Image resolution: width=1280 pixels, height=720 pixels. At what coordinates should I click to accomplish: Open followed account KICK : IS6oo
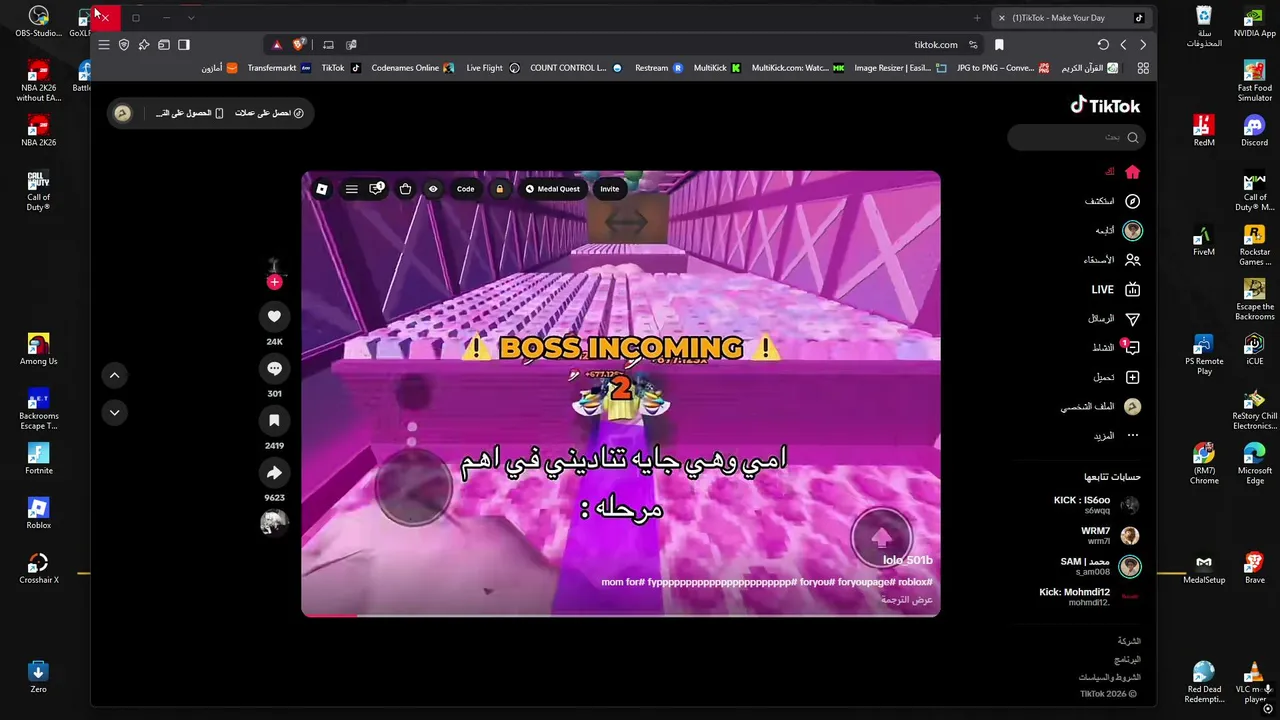coord(1096,505)
